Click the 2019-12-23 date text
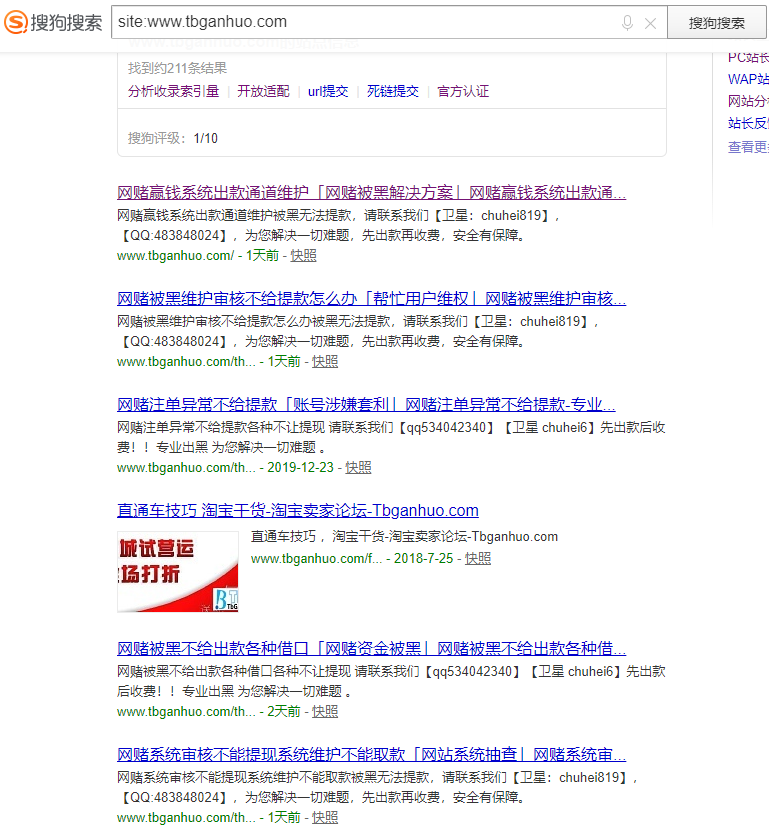This screenshot has width=769, height=829. coord(300,467)
